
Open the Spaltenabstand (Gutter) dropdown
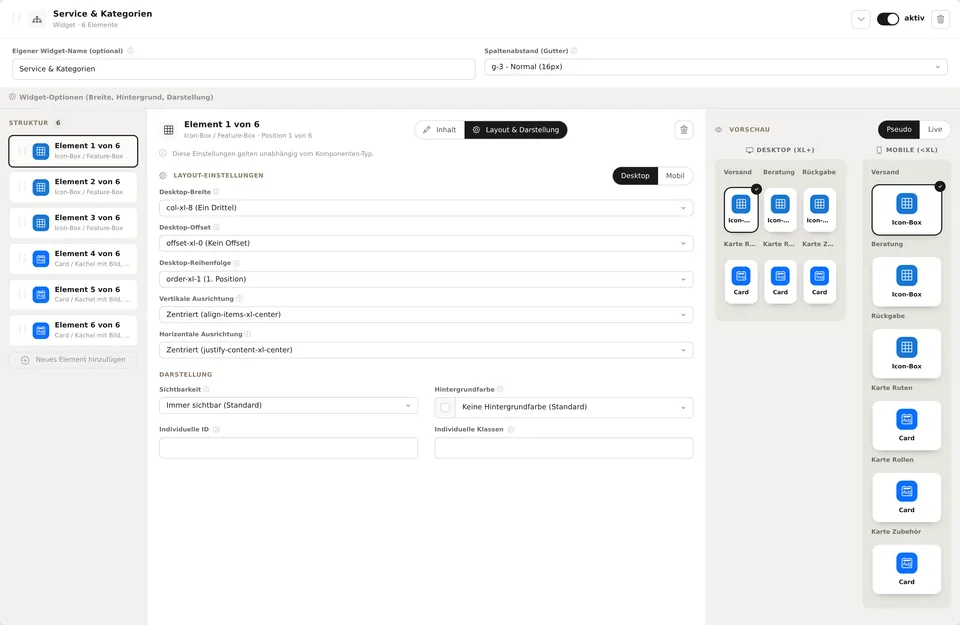(716, 67)
